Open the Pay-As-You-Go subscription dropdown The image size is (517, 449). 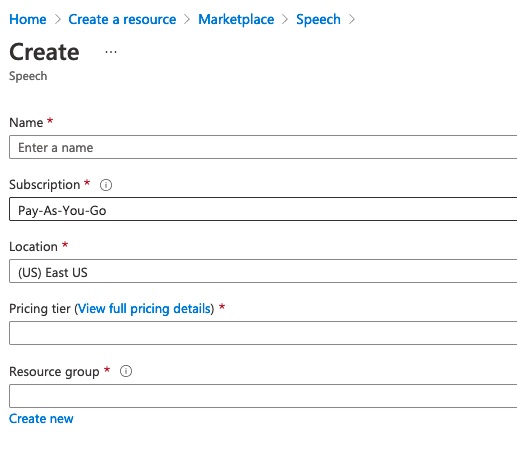[263, 209]
